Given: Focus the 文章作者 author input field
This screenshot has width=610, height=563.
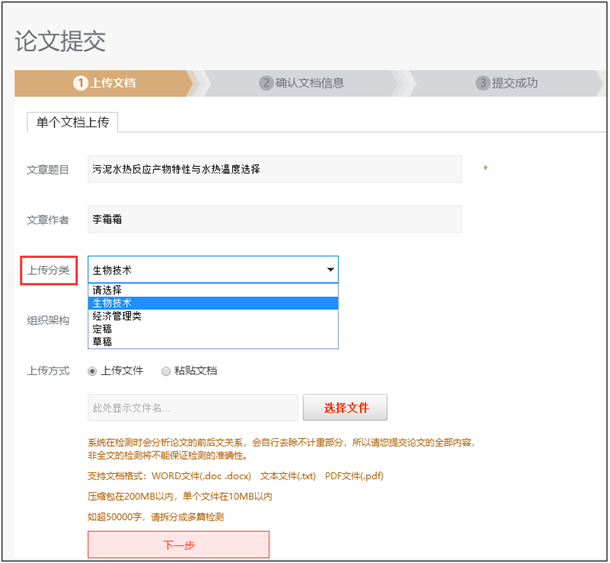Looking at the screenshot, I should 275,219.
